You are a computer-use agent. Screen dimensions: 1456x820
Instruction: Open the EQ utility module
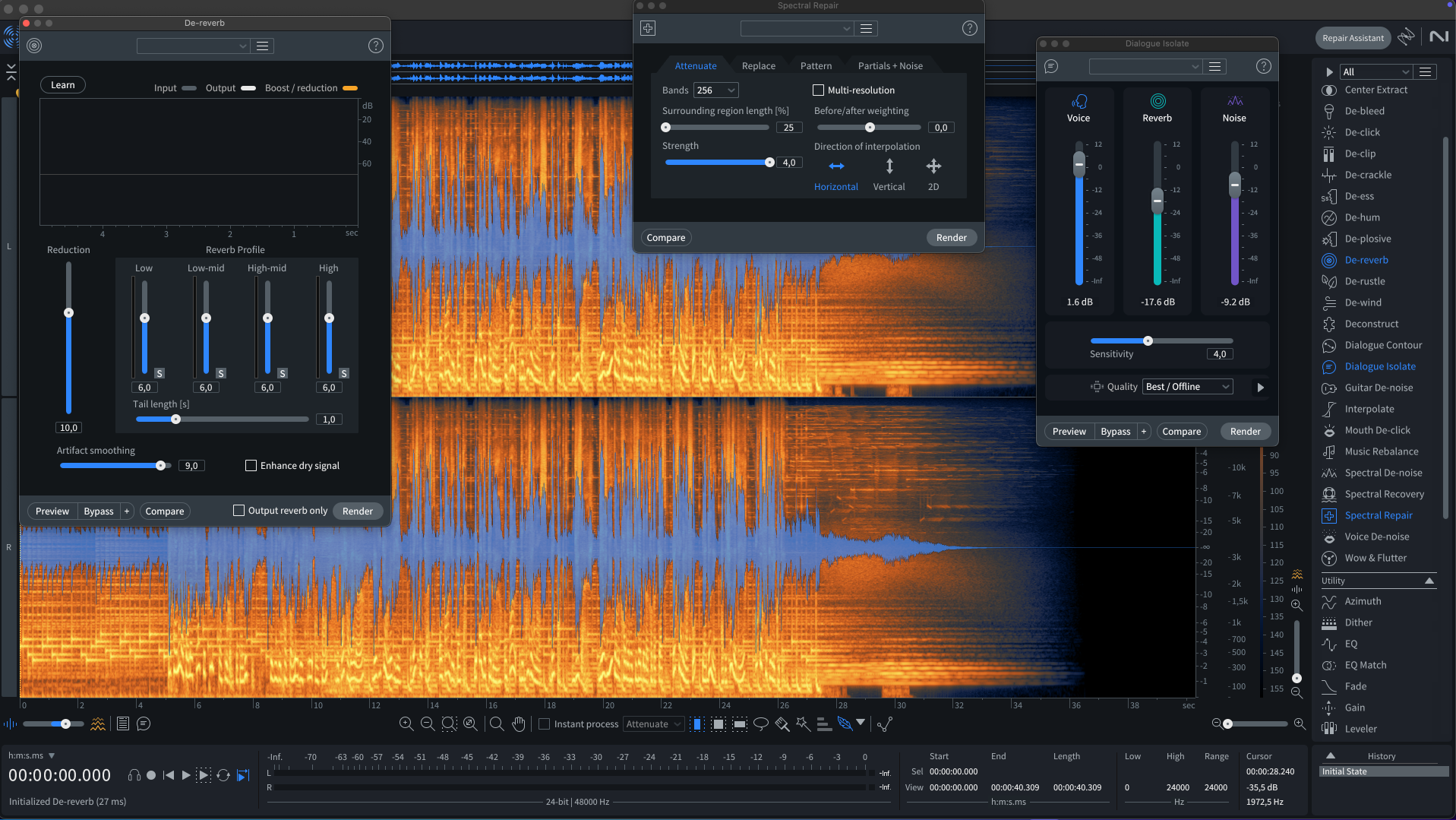[1351, 644]
